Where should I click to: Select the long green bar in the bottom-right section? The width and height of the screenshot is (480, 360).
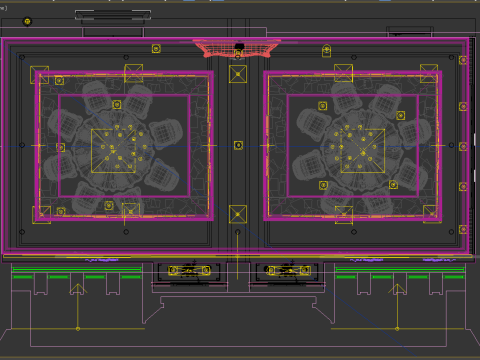click(400, 269)
